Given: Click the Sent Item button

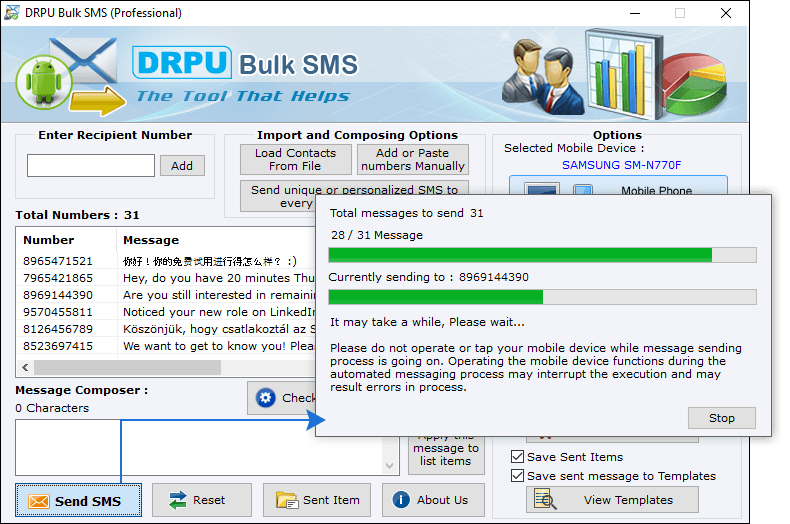Looking at the screenshot, I should (317, 500).
